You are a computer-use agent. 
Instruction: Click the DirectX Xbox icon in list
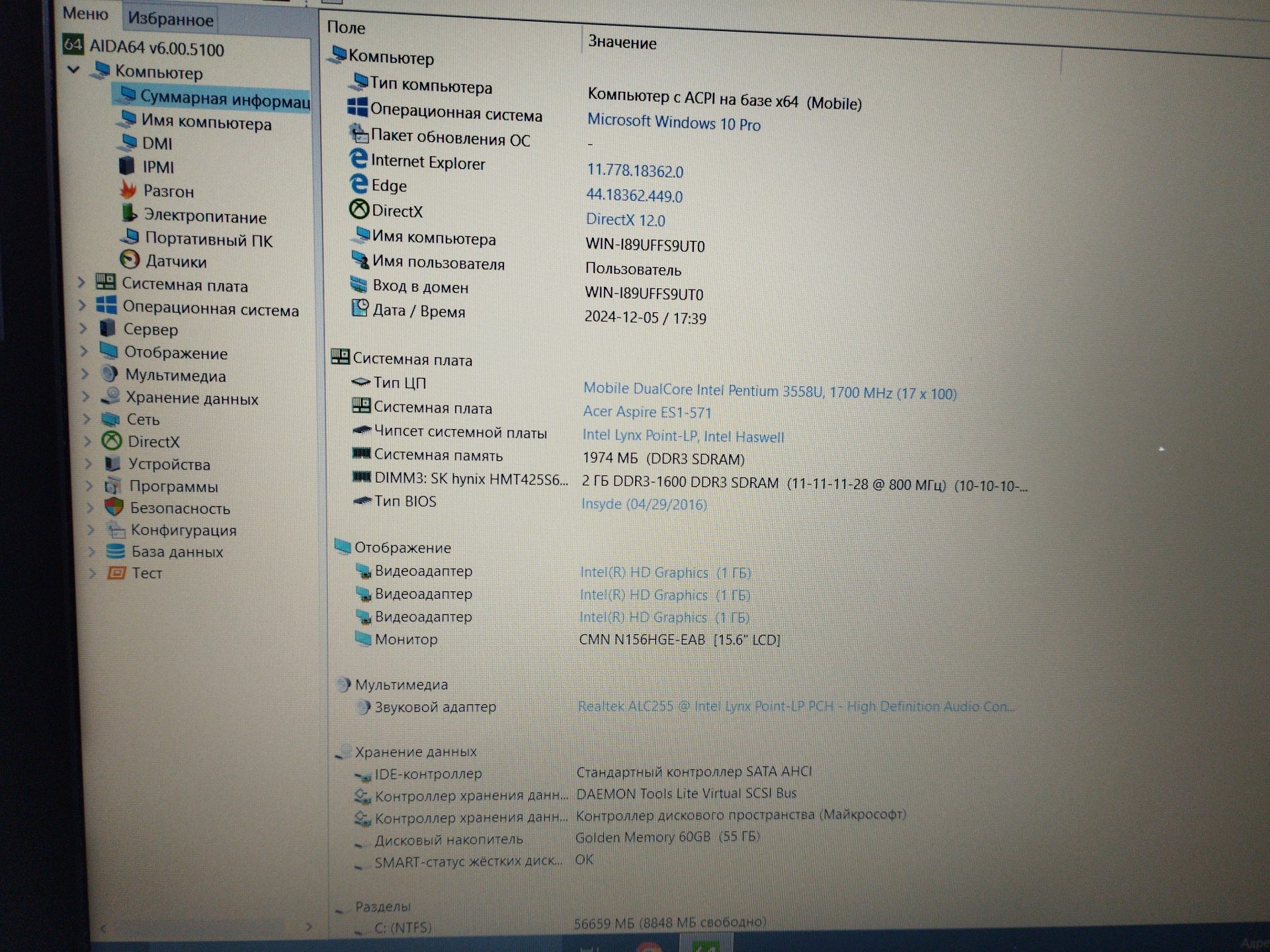click(359, 209)
